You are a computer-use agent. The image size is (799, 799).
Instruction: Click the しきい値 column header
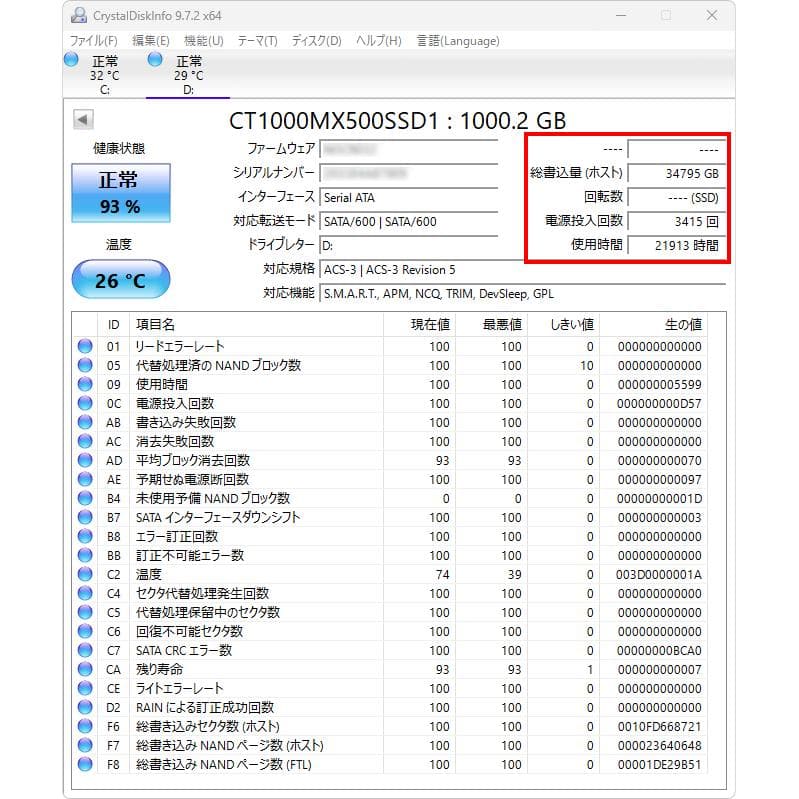563,325
